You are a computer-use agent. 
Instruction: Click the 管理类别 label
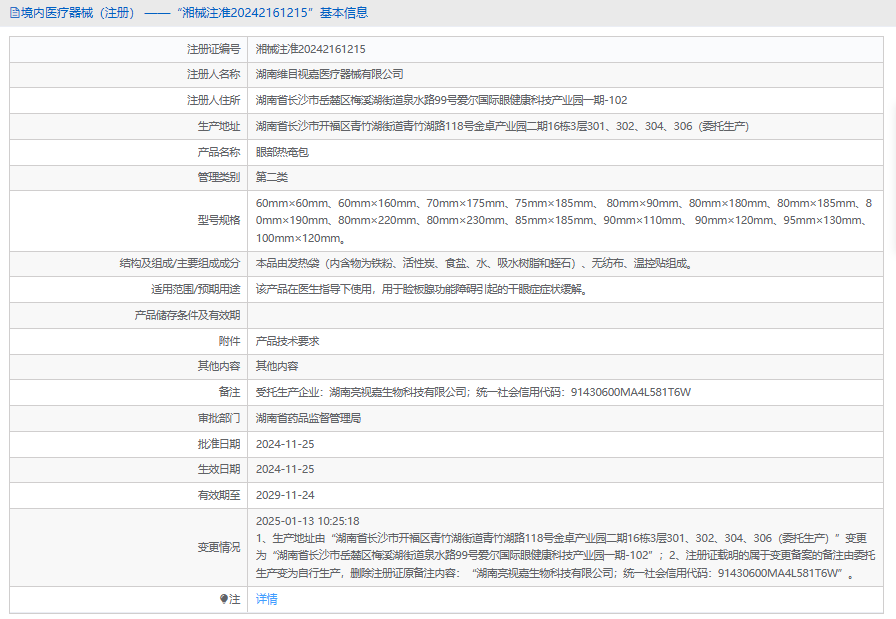coord(219,177)
